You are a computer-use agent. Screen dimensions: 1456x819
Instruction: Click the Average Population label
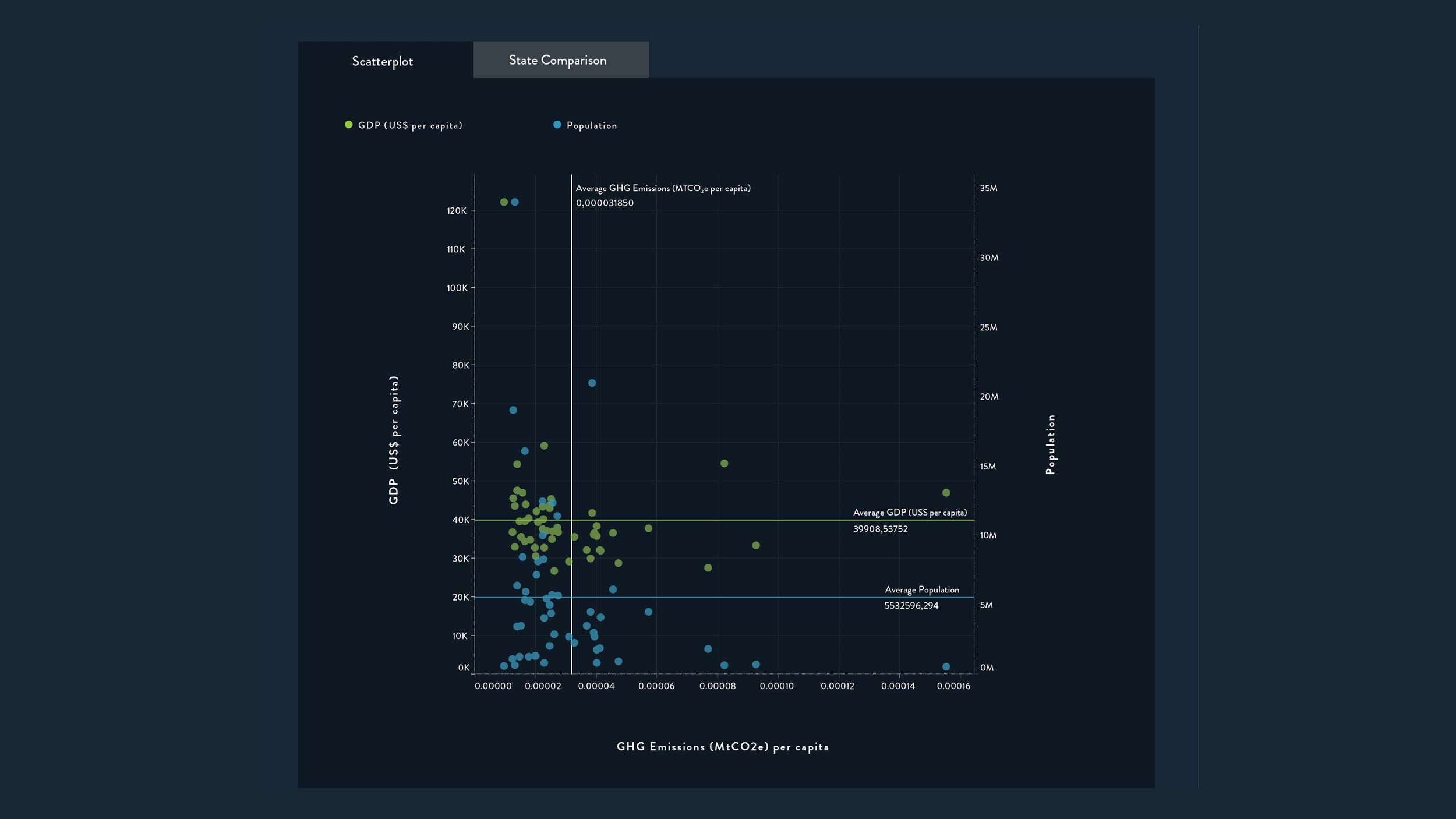click(922, 590)
